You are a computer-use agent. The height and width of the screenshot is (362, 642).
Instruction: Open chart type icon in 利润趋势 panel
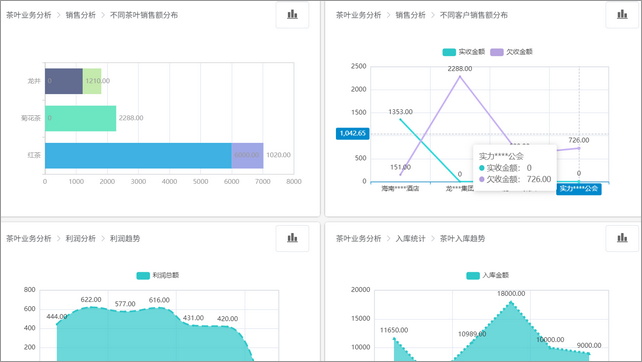(x=292, y=238)
